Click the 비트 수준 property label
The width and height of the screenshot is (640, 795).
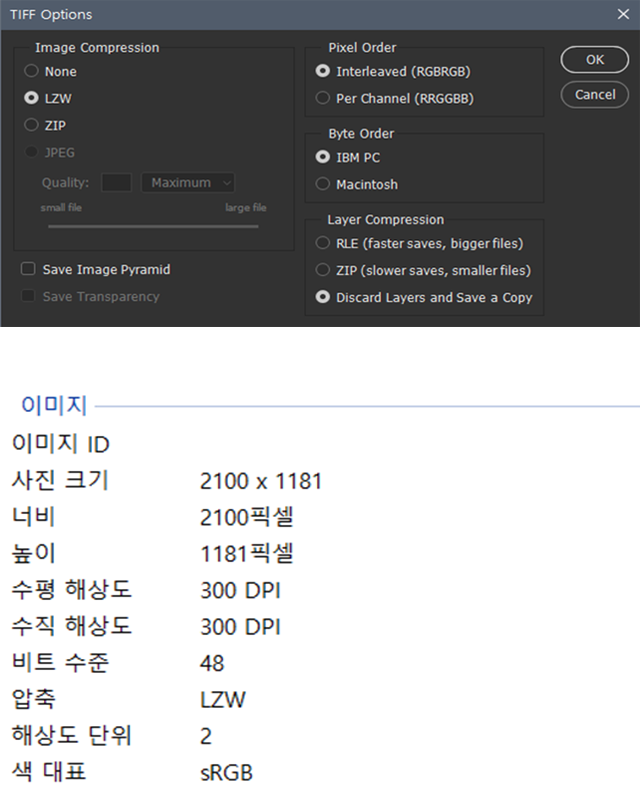(x=60, y=663)
